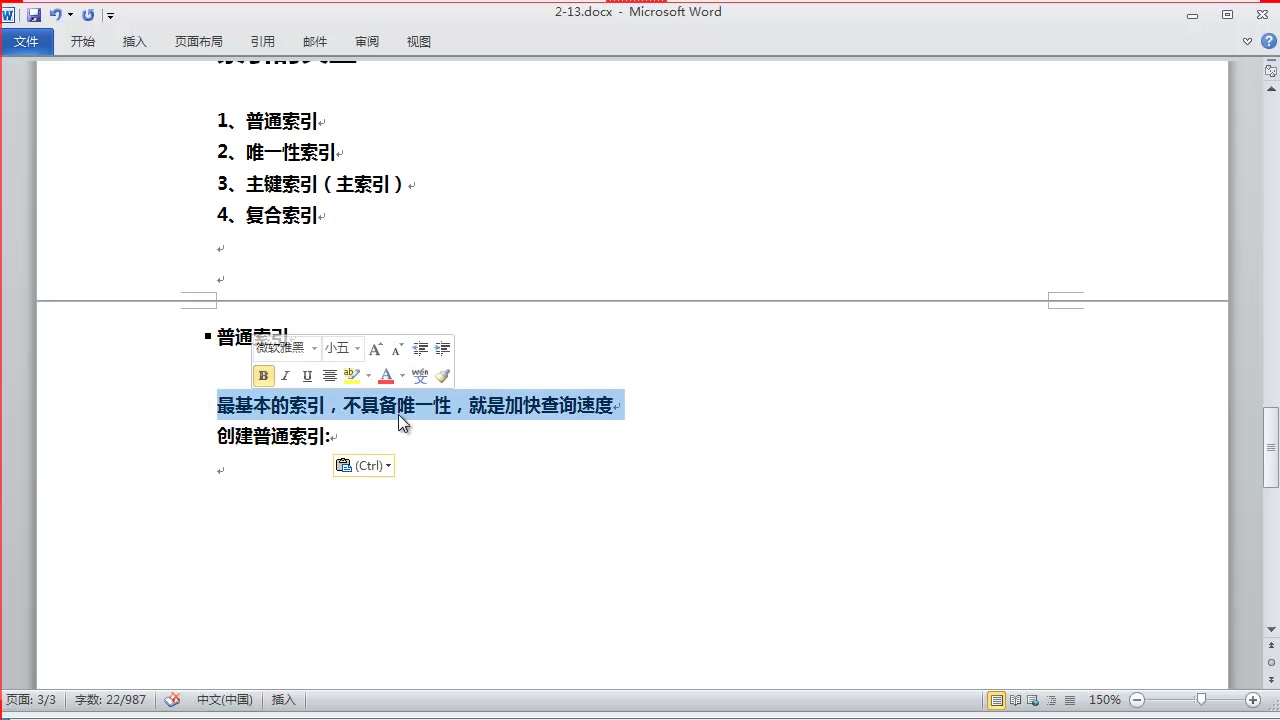Image resolution: width=1280 pixels, height=720 pixels.
Task: Click the 150% zoom level
Action: 1105,700
